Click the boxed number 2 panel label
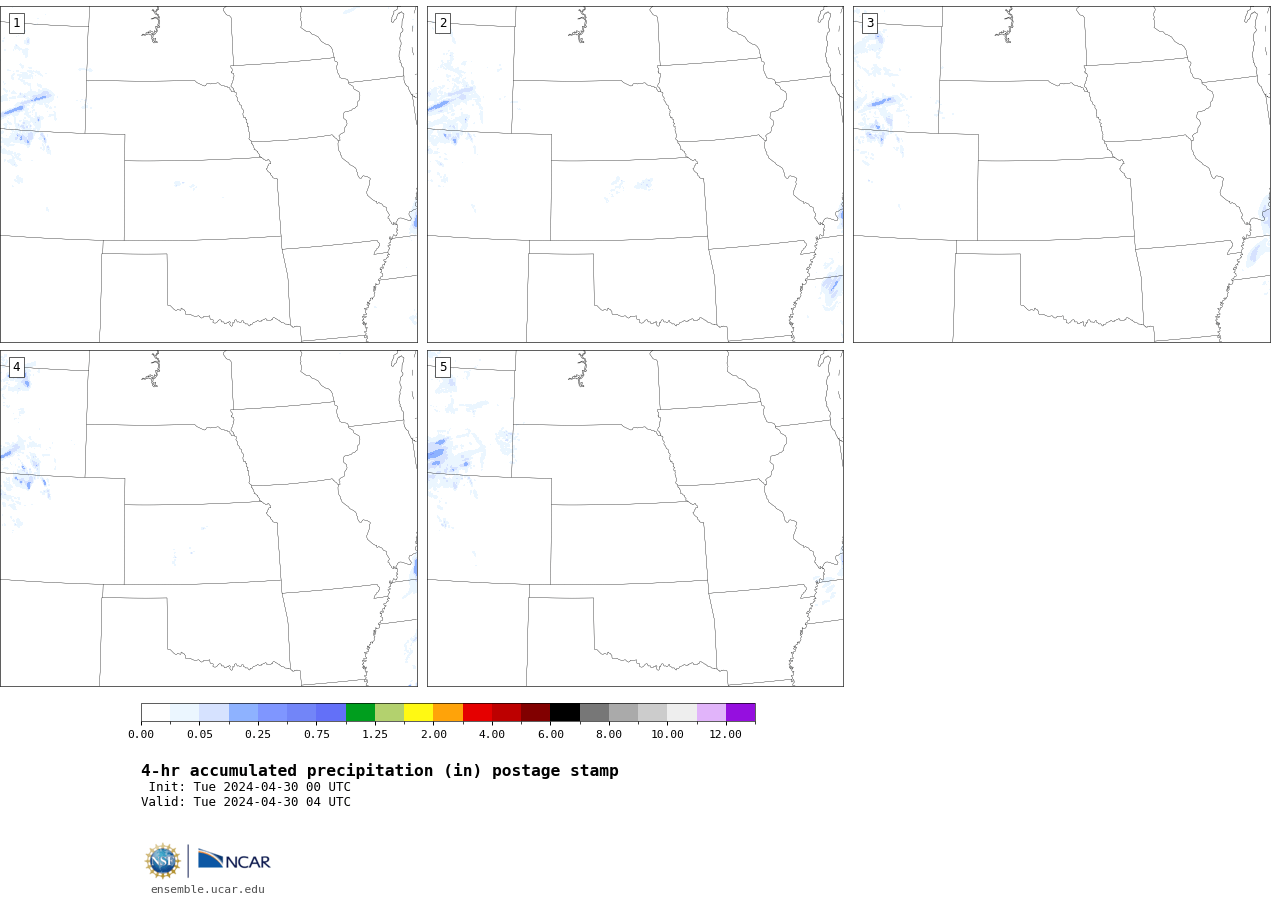Image resolution: width=1280 pixels, height=901 pixels. (443, 23)
